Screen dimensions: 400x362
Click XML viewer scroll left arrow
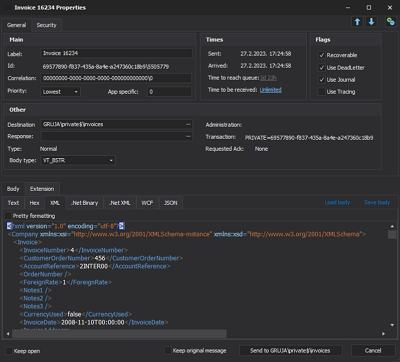click(8, 333)
